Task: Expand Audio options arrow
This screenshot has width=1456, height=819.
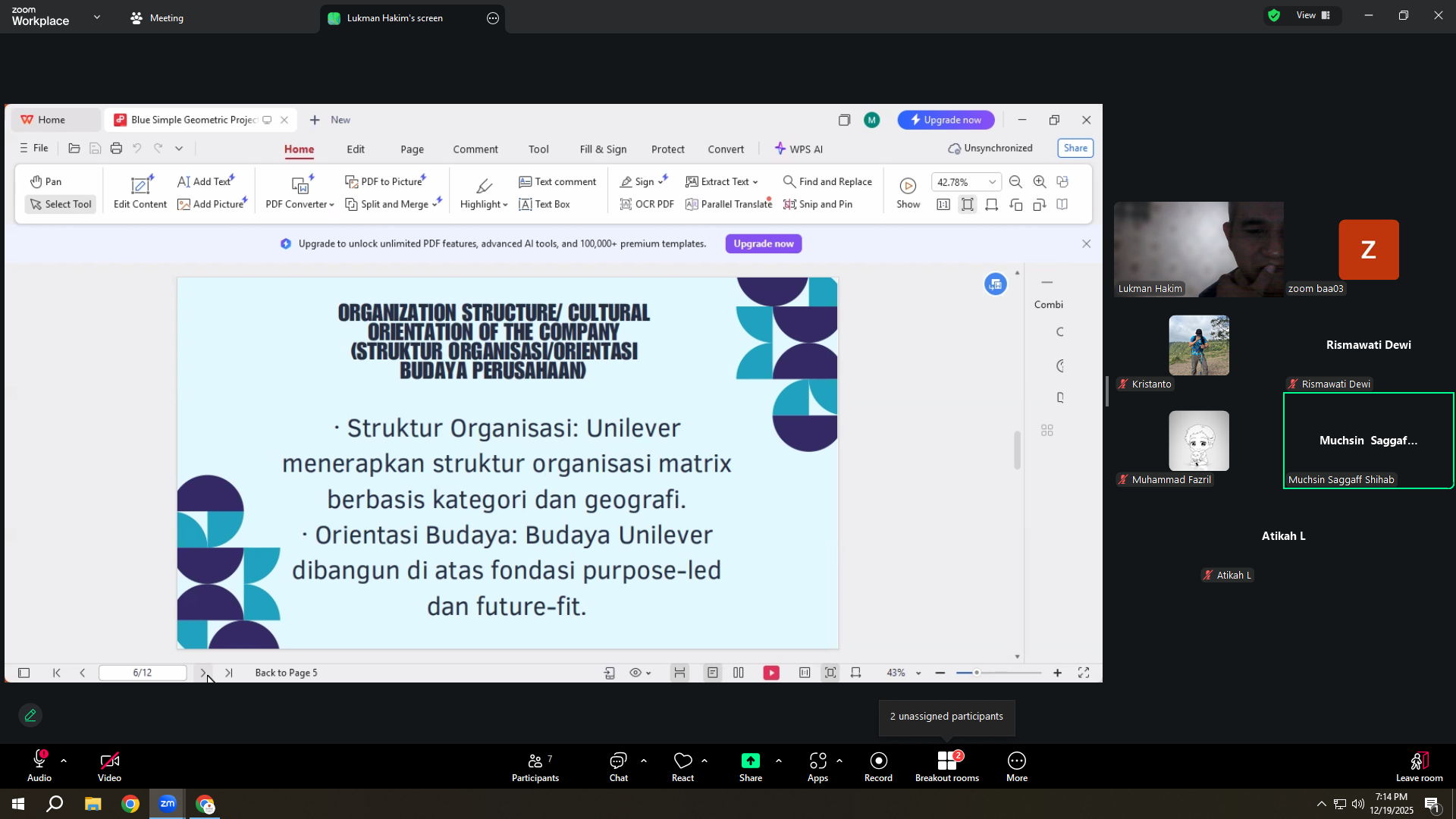Action: (x=64, y=761)
